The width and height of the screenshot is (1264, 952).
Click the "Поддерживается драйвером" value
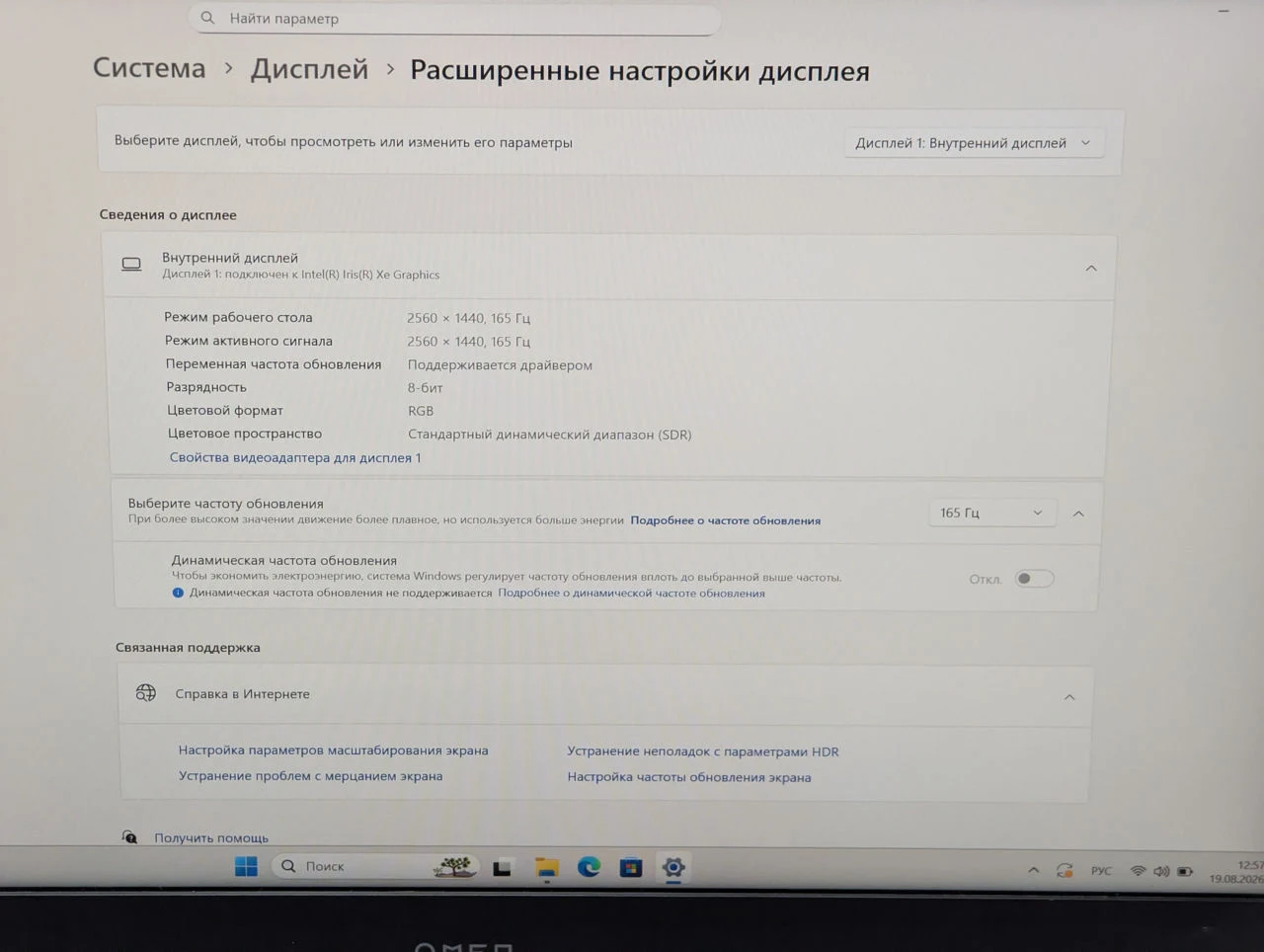[x=500, y=365]
